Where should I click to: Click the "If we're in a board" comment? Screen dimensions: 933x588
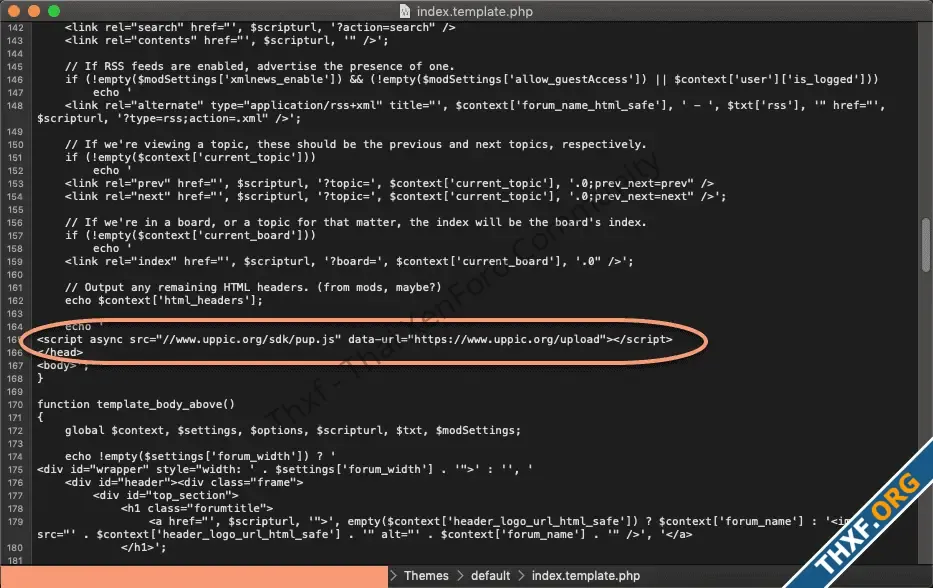pos(355,222)
